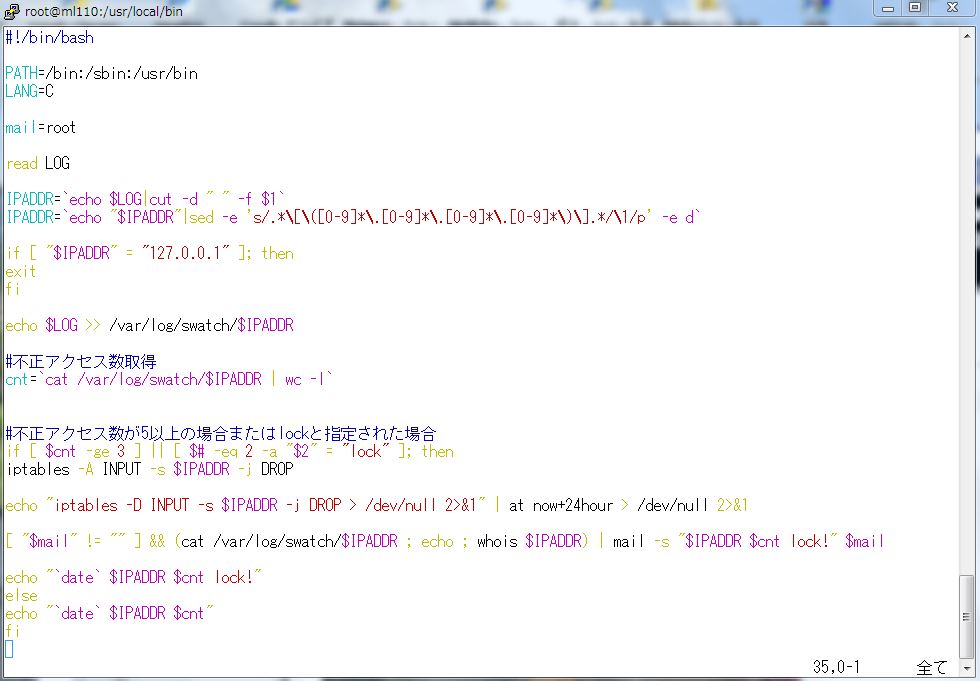Click the 35,0-1 cursor position indicator
This screenshot has width=980, height=681.
(x=836, y=667)
